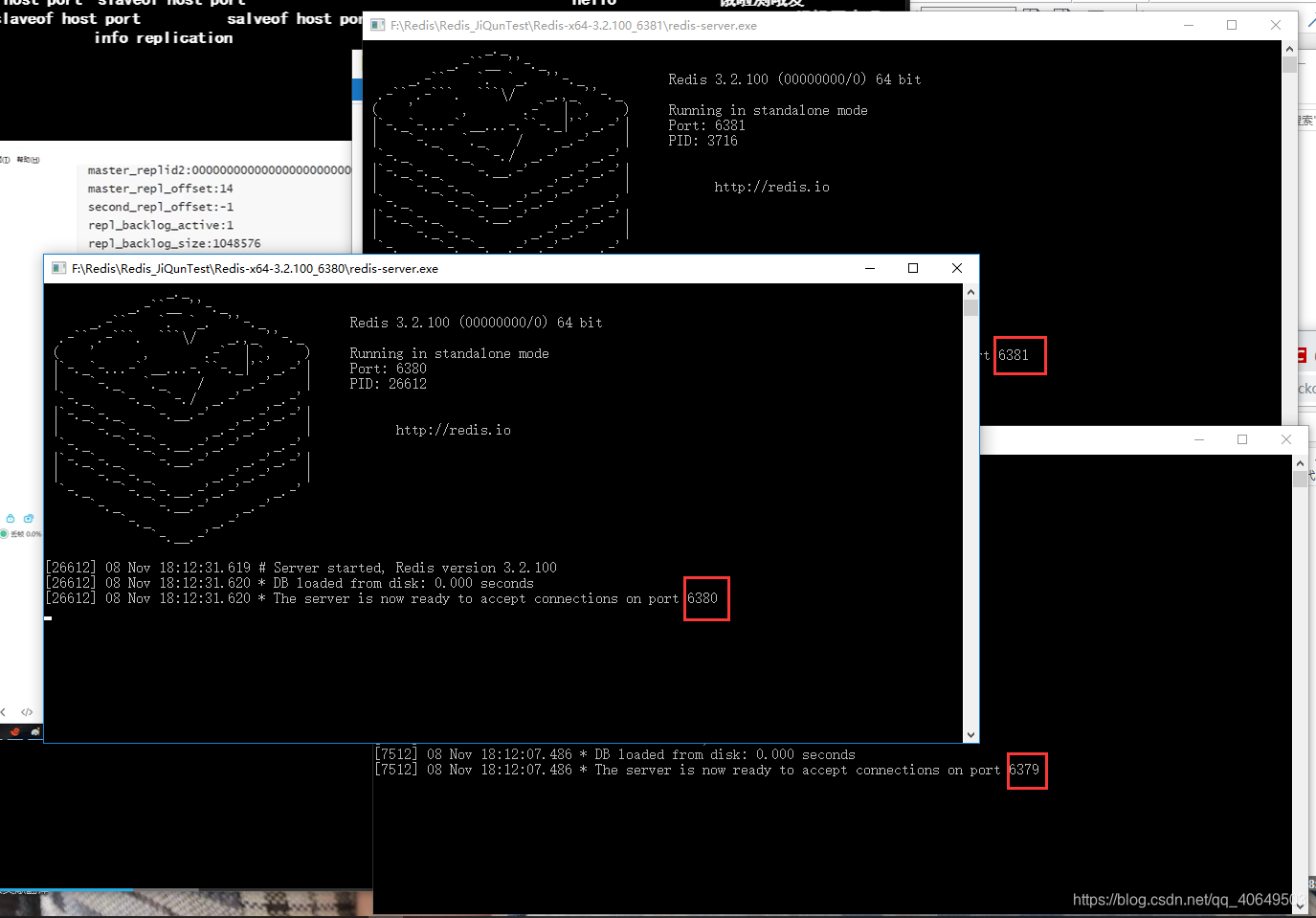Image resolution: width=1316 pixels, height=918 pixels.
Task: Click the 'Port: 6381' line
Action: [x=707, y=125]
